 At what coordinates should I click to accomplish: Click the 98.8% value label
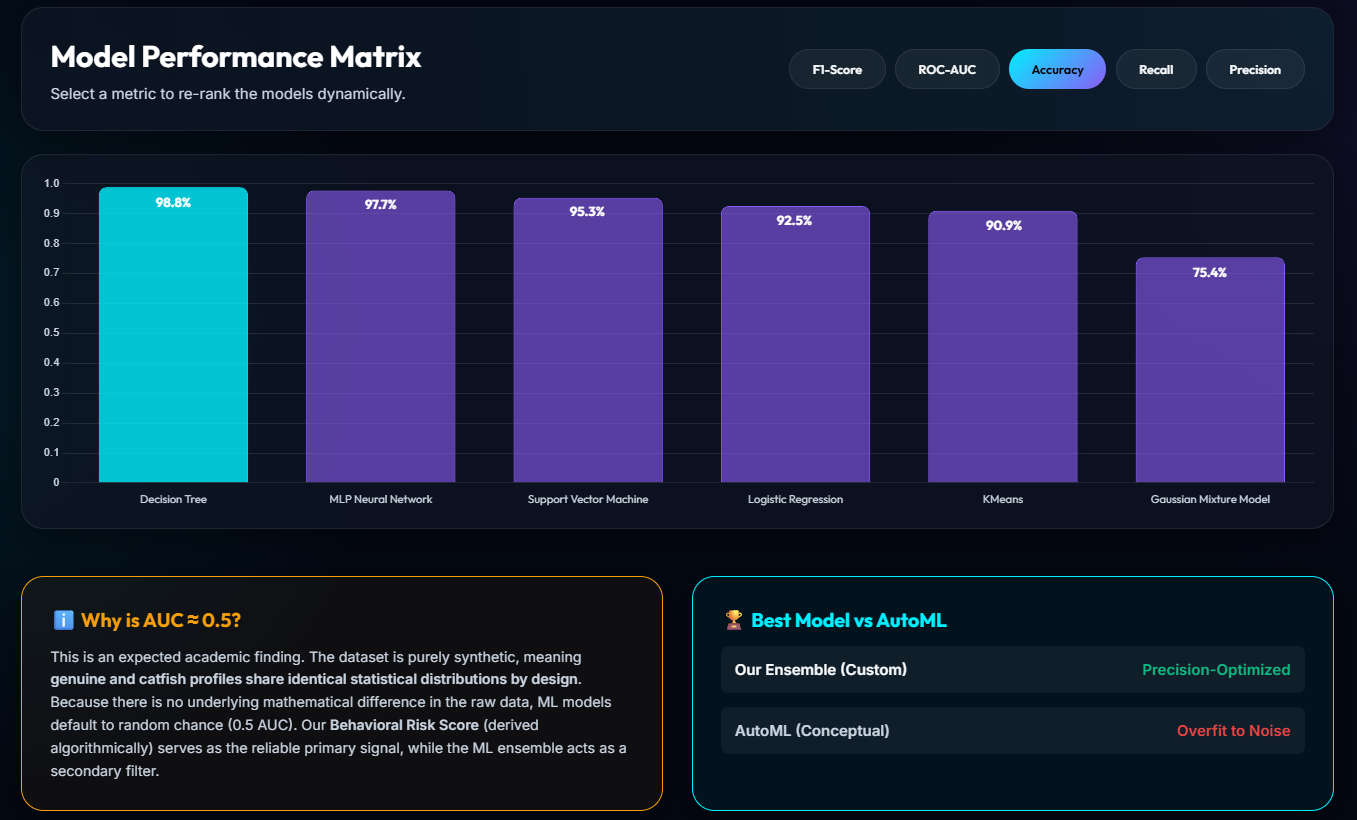point(173,203)
